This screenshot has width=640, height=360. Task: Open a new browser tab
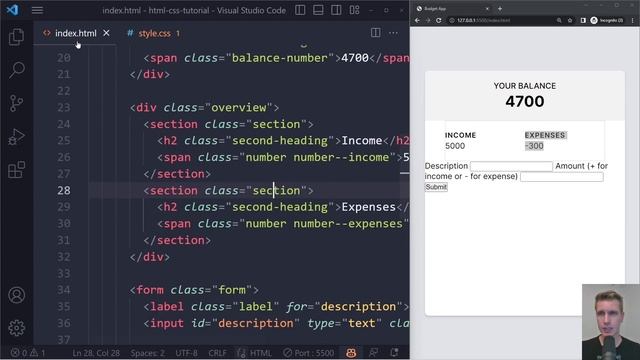tap(500, 9)
